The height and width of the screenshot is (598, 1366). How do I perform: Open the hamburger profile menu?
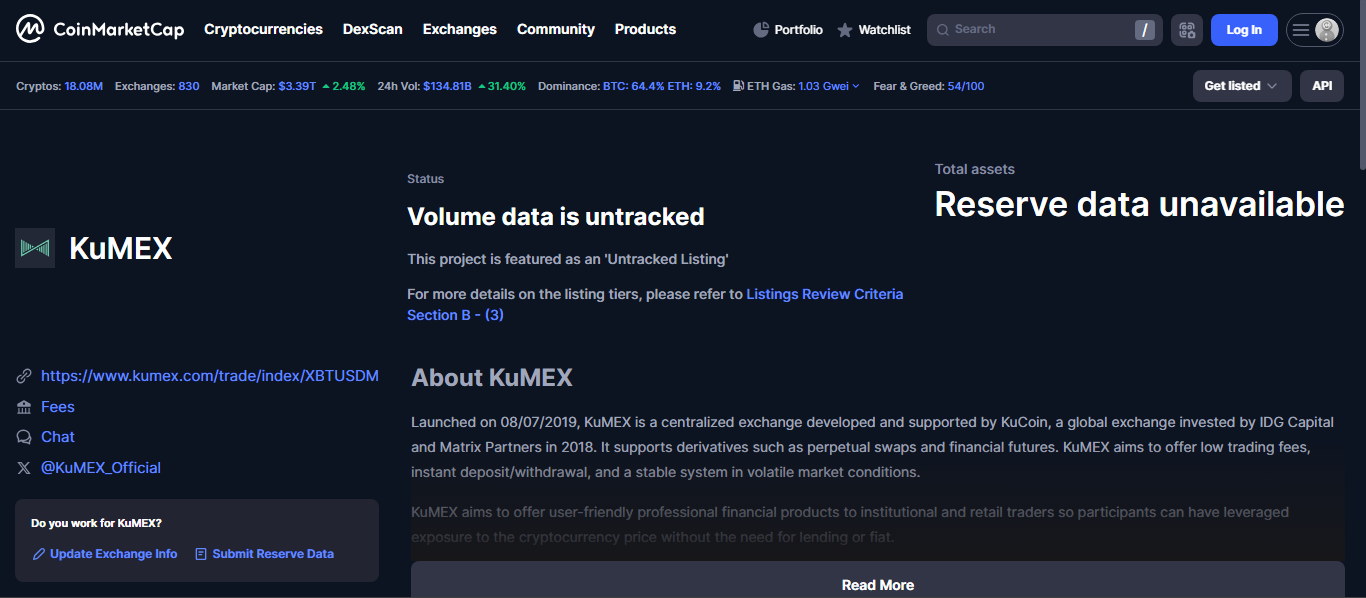(x=1314, y=30)
